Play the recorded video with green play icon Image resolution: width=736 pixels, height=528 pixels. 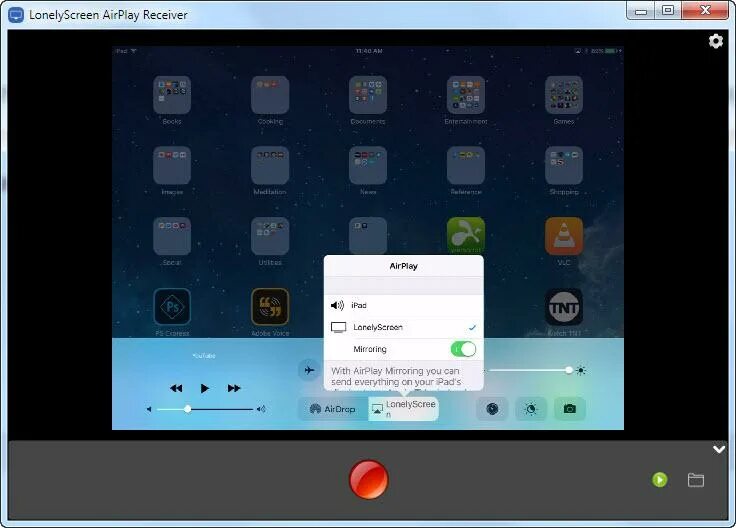point(659,480)
